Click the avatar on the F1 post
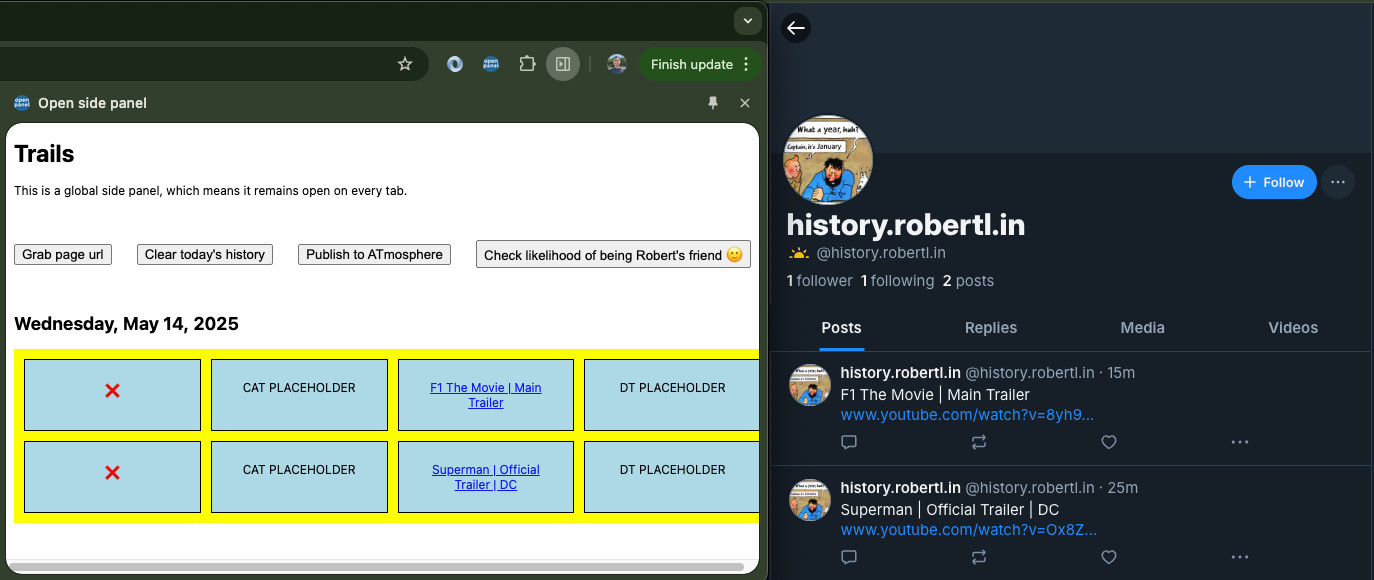Viewport: 1374px width, 580px height. coord(810,385)
